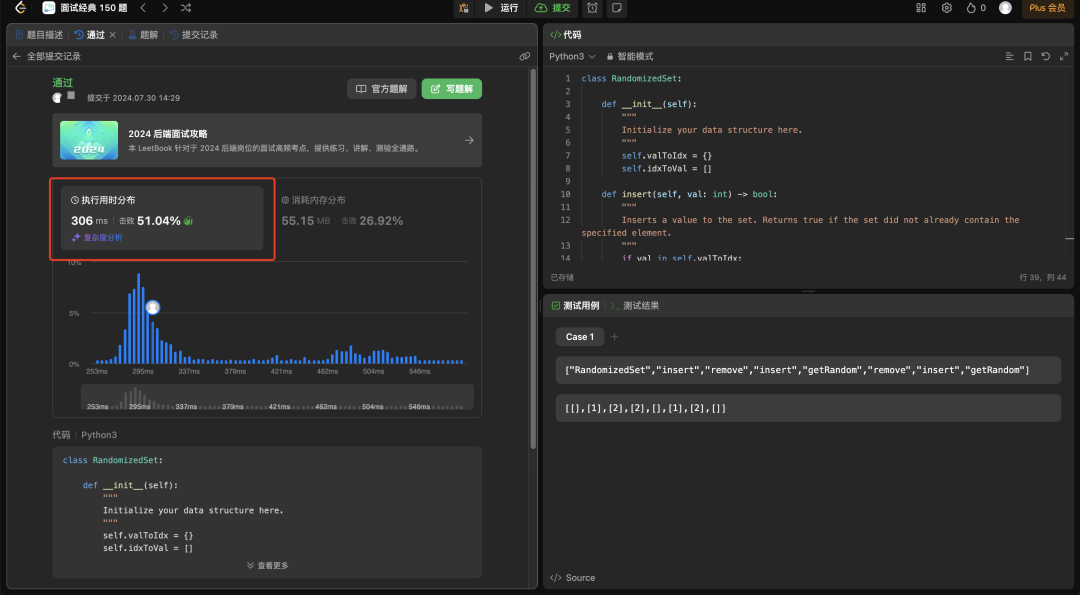Toggle 智能模式 smart mode

630,56
